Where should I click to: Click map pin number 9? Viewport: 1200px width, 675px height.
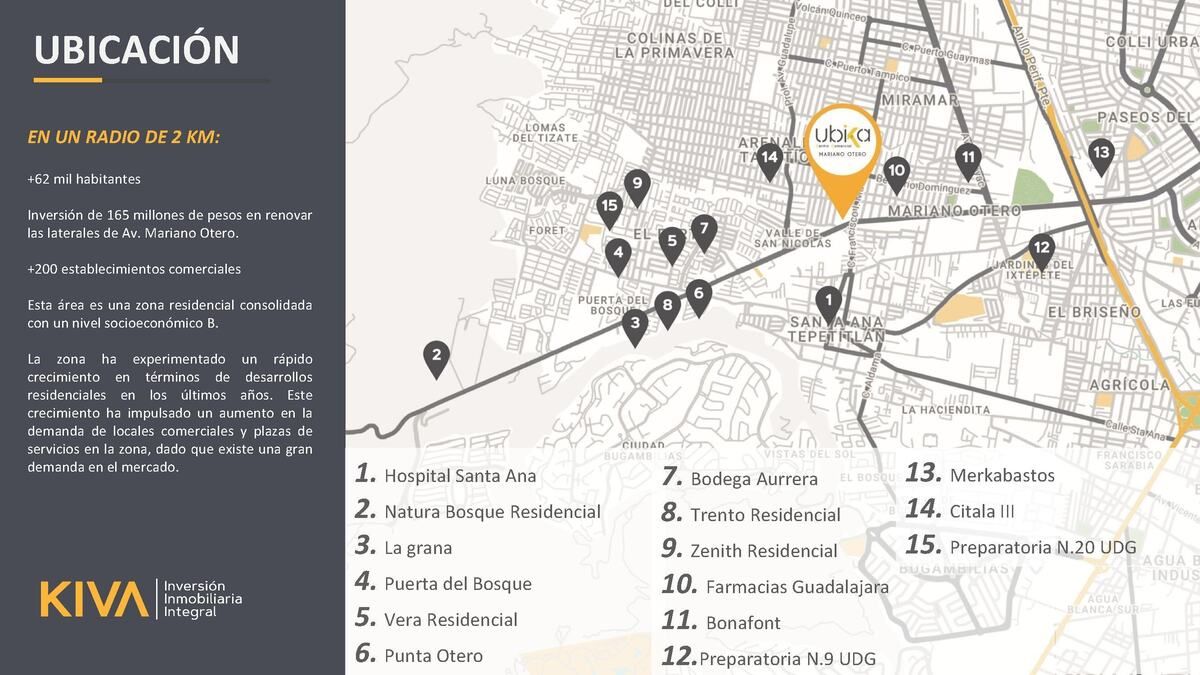click(637, 188)
